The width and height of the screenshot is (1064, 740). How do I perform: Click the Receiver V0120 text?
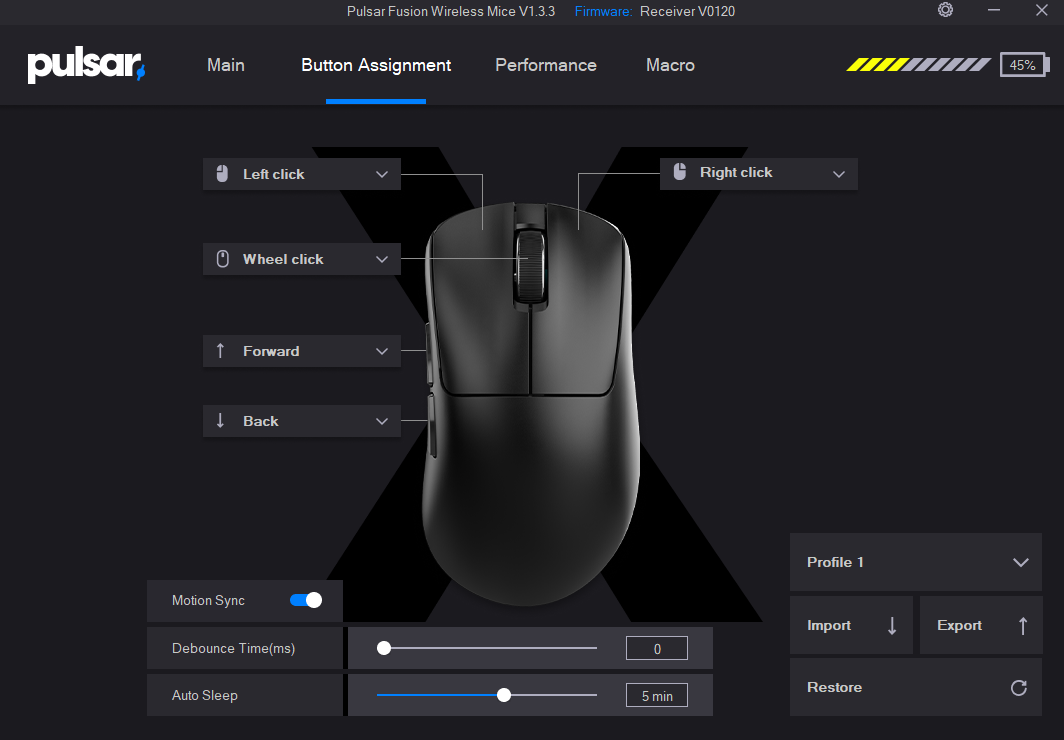coord(687,11)
